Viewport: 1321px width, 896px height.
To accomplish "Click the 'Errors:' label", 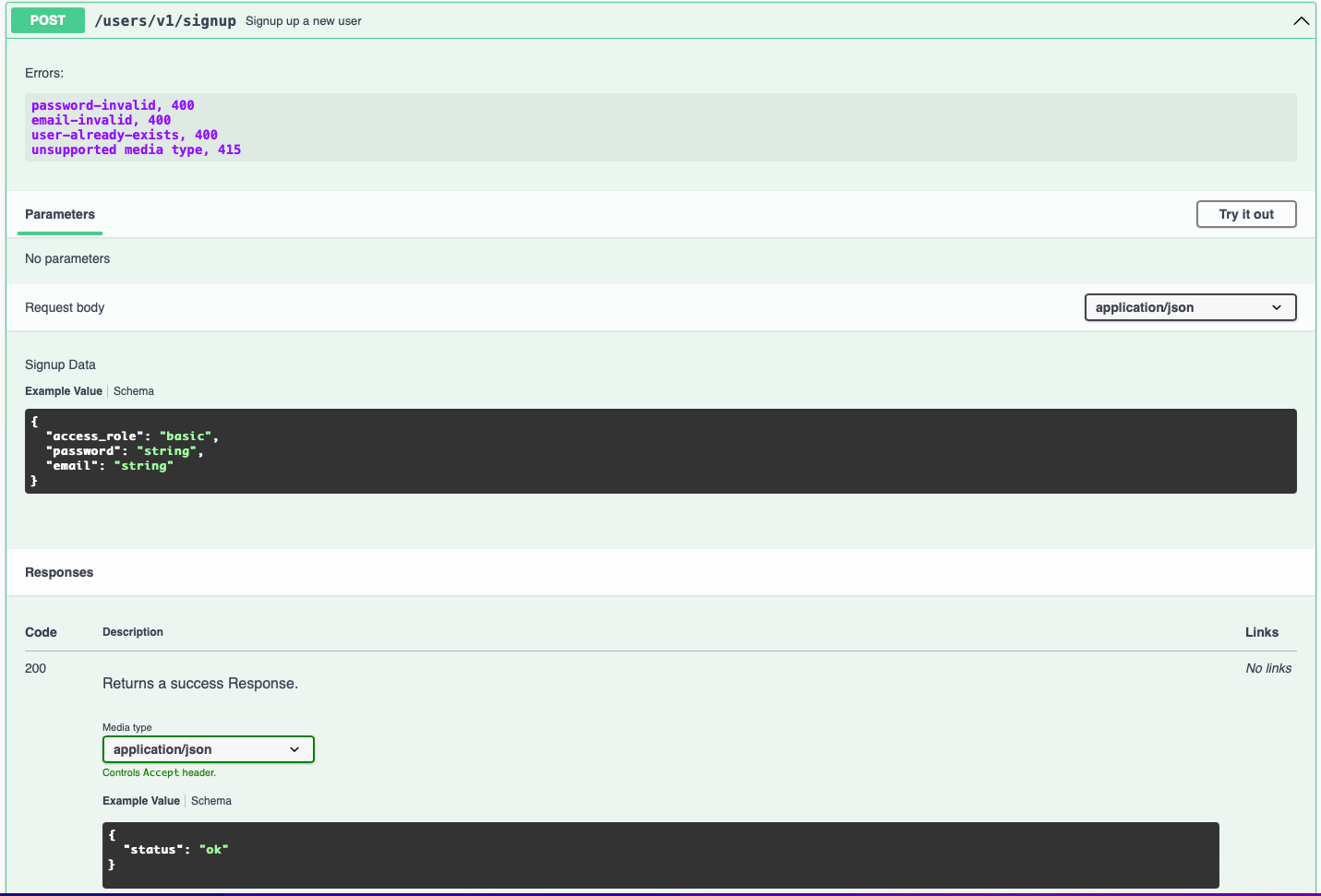I will [44, 73].
